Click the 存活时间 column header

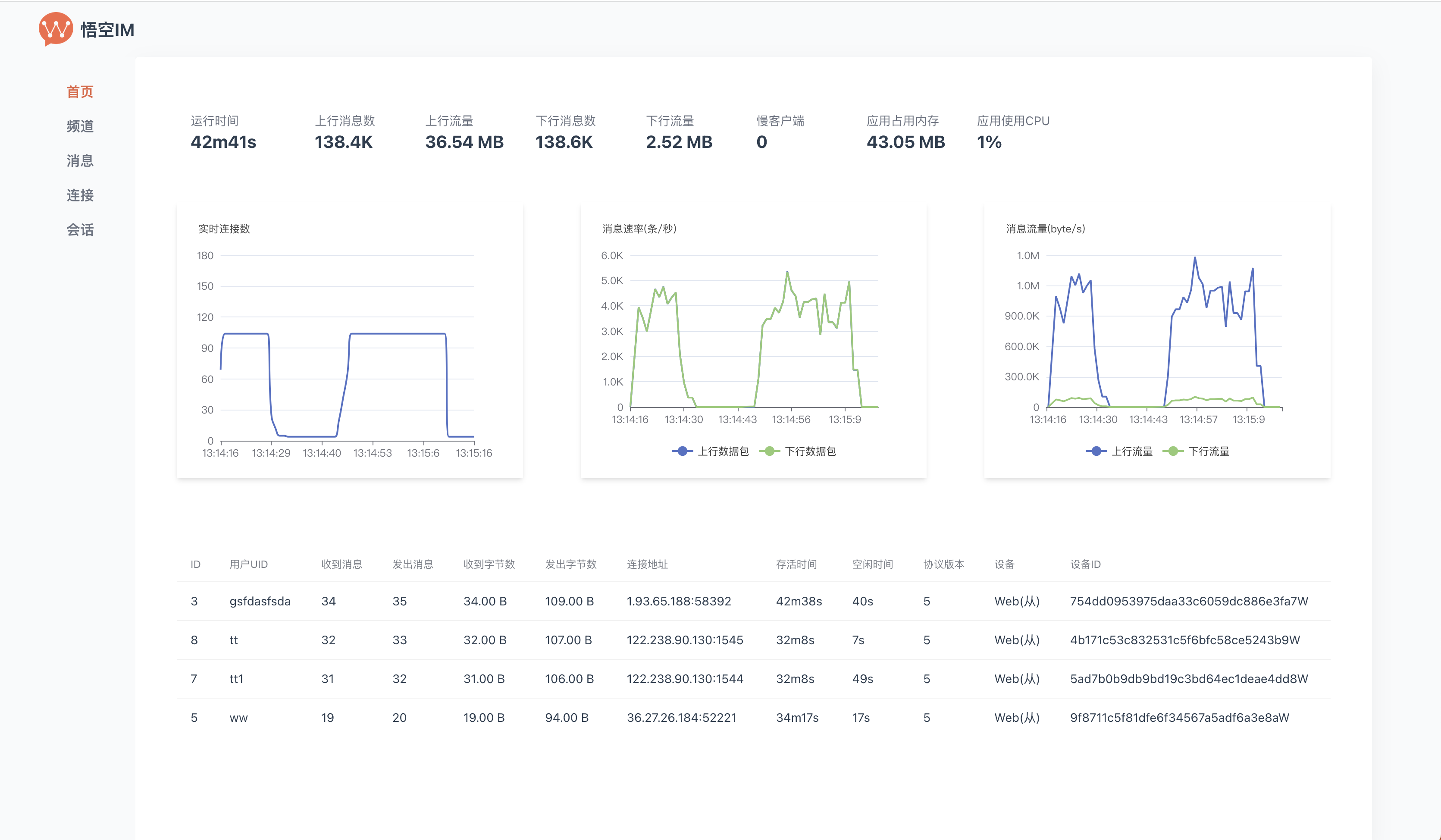[x=796, y=564]
